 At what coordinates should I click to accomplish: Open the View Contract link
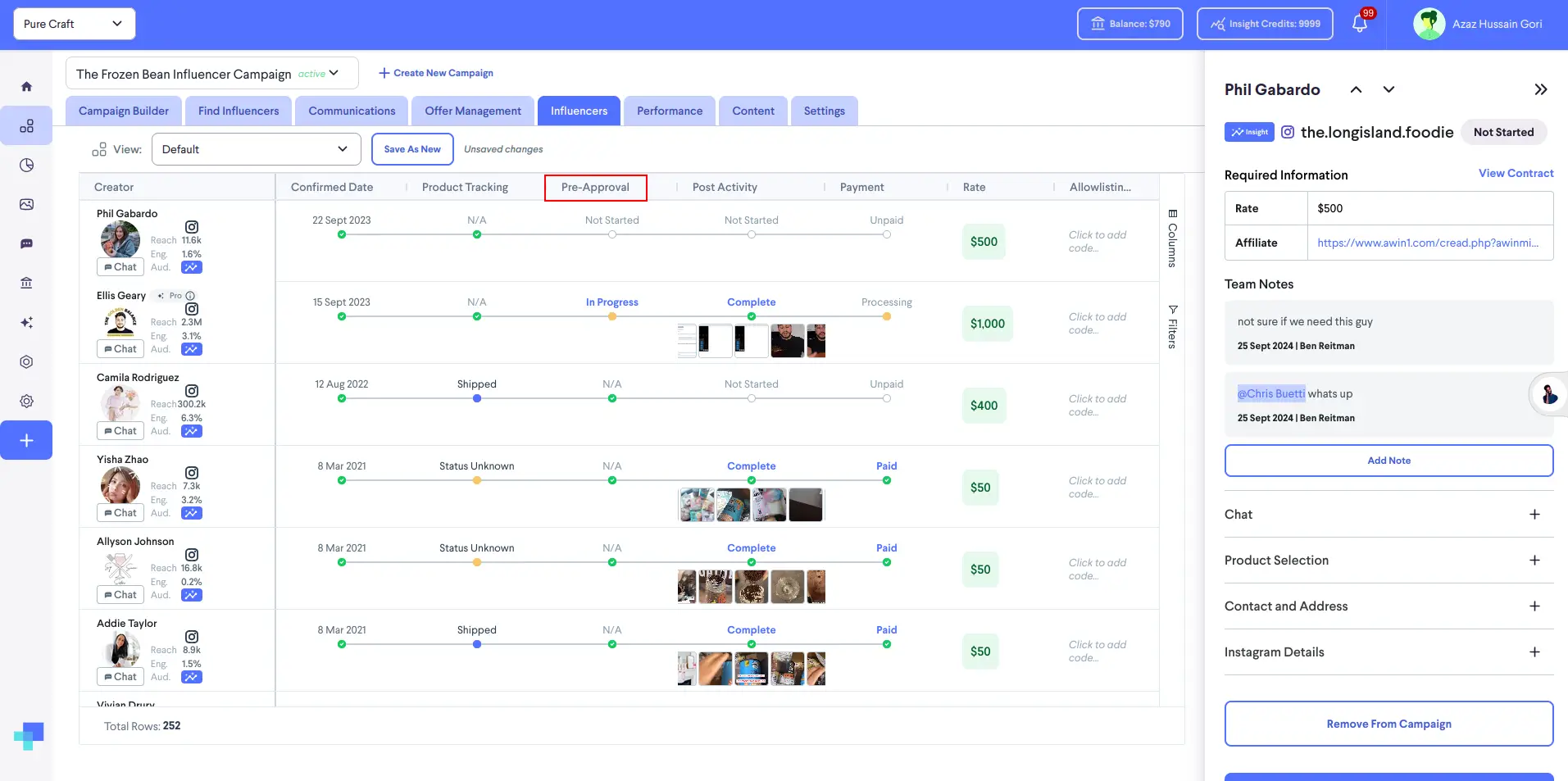[x=1516, y=173]
